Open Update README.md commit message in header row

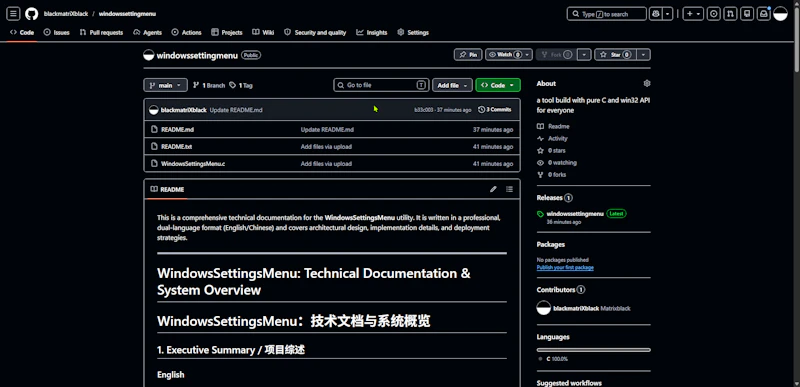point(236,110)
